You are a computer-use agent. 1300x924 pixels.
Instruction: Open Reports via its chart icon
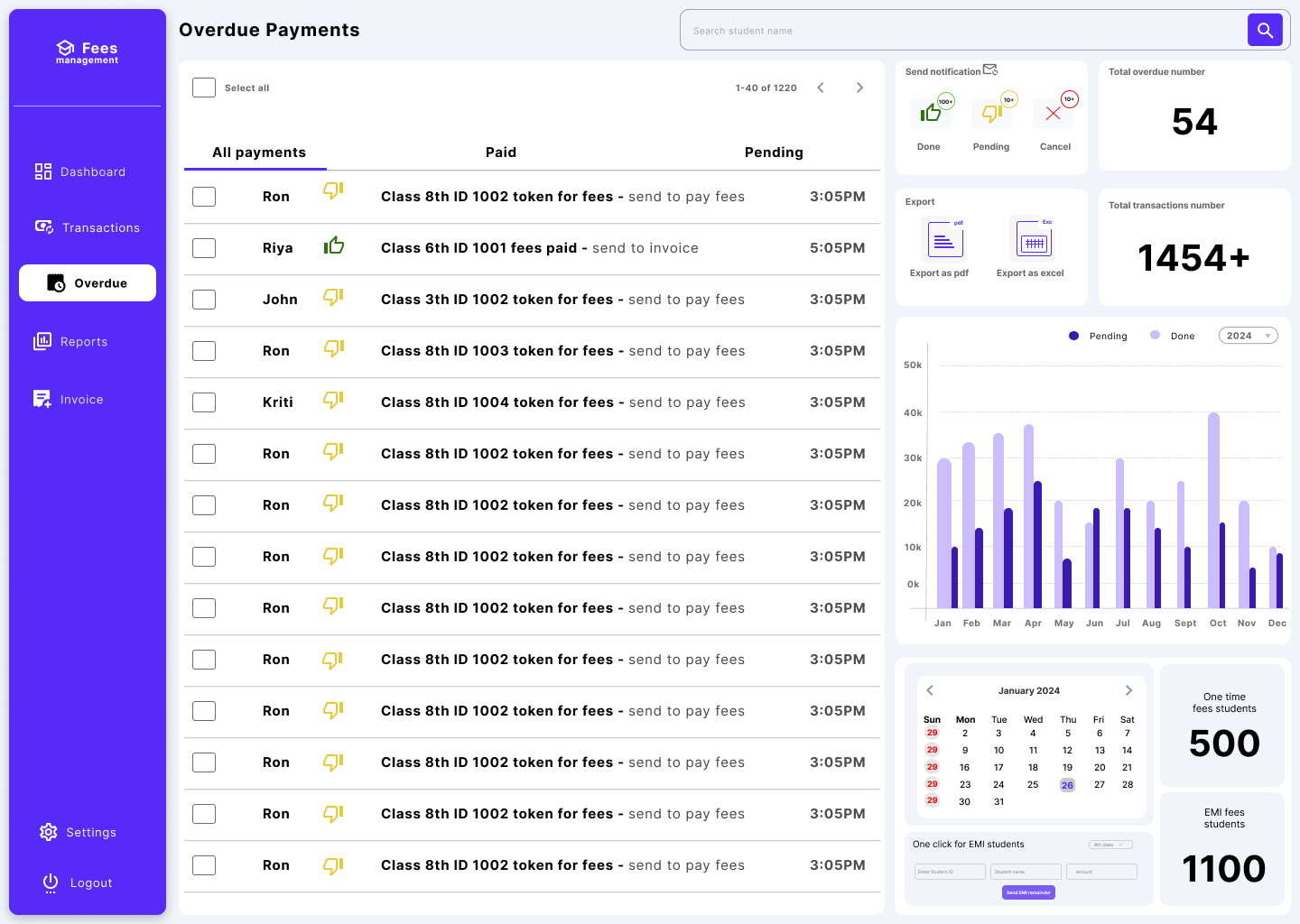(x=42, y=341)
